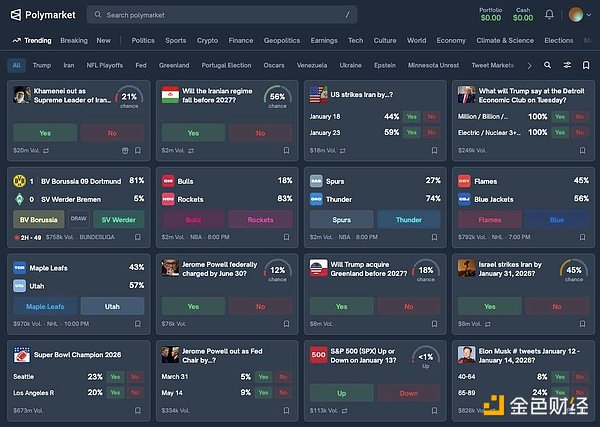Click the search magnifier in the filter row
This screenshot has height=427, width=600.
[x=547, y=65]
